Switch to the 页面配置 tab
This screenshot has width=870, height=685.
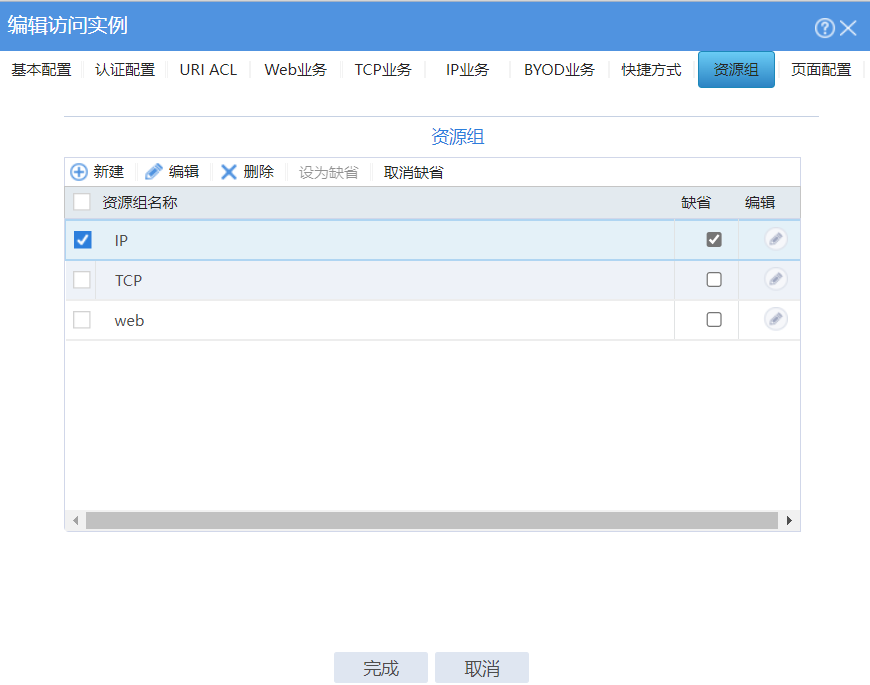[x=821, y=70]
